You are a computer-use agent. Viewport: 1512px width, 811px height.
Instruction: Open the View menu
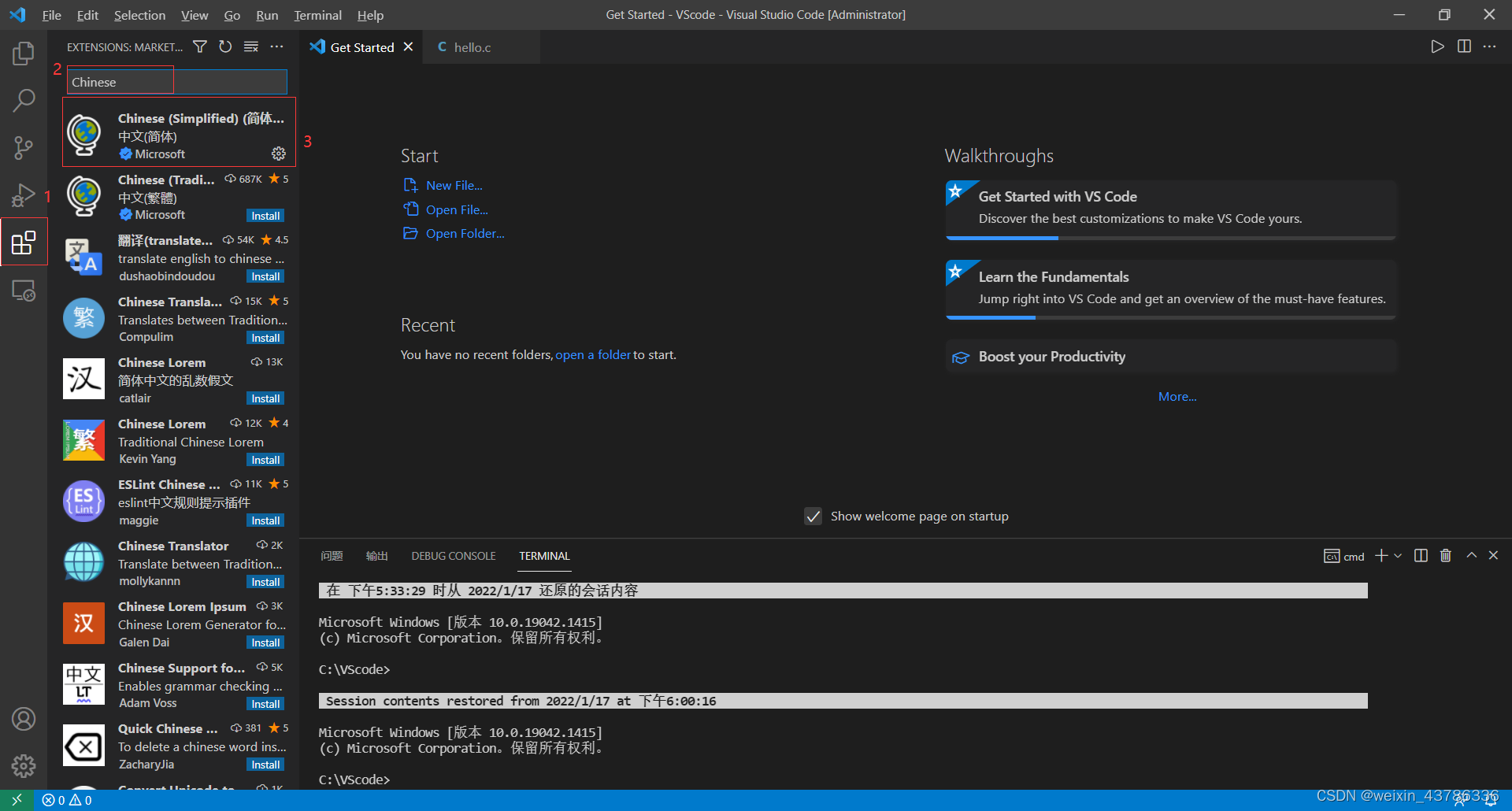point(195,15)
